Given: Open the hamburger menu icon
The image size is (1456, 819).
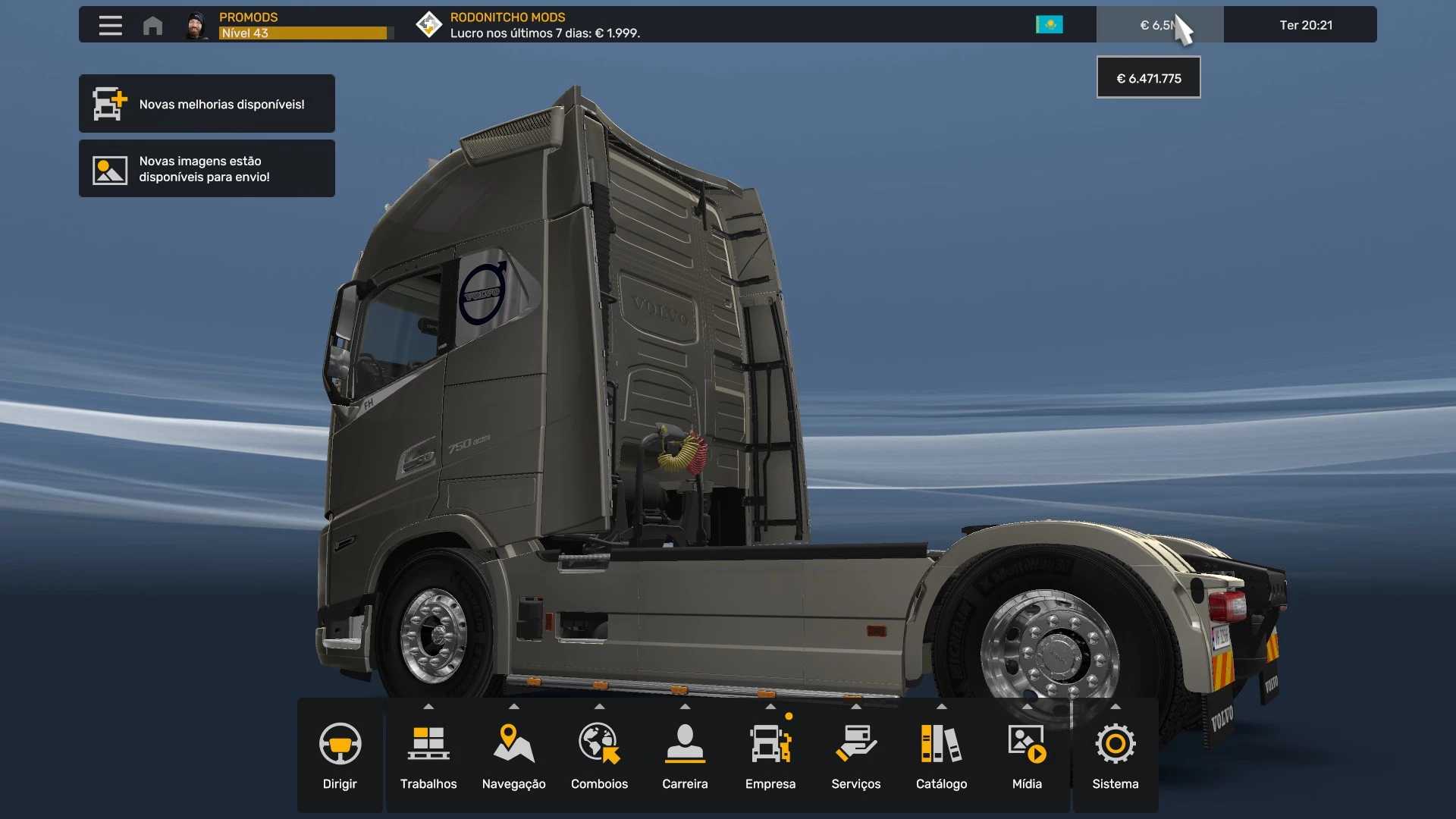Looking at the screenshot, I should (x=110, y=25).
